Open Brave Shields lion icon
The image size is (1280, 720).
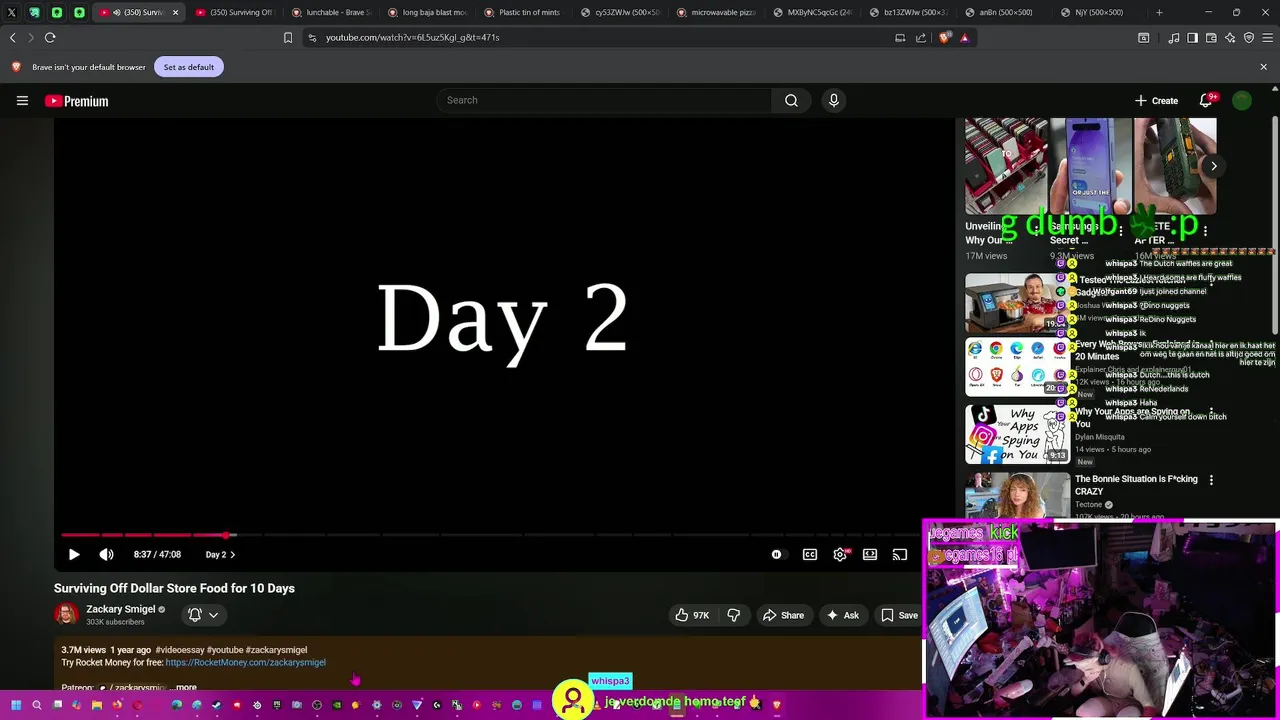pos(945,37)
